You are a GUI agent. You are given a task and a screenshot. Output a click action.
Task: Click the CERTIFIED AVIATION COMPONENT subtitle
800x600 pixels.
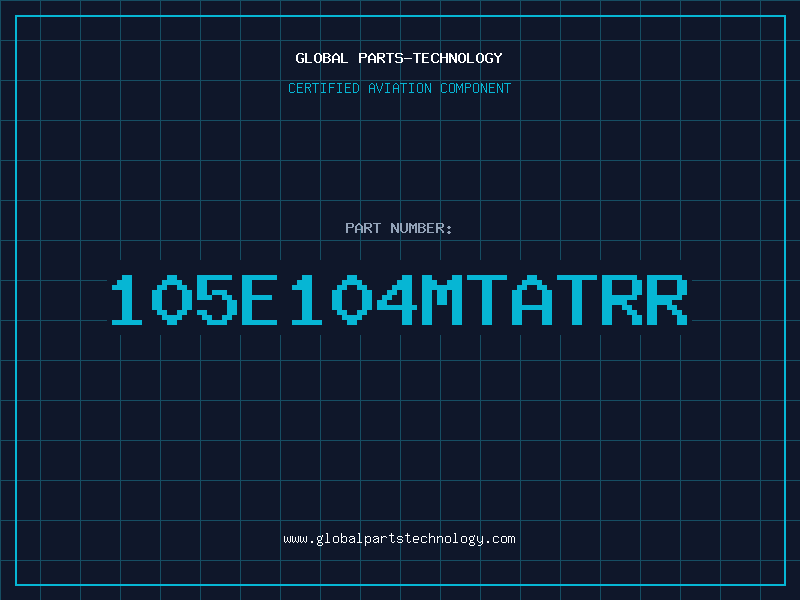pyautogui.click(x=399, y=88)
